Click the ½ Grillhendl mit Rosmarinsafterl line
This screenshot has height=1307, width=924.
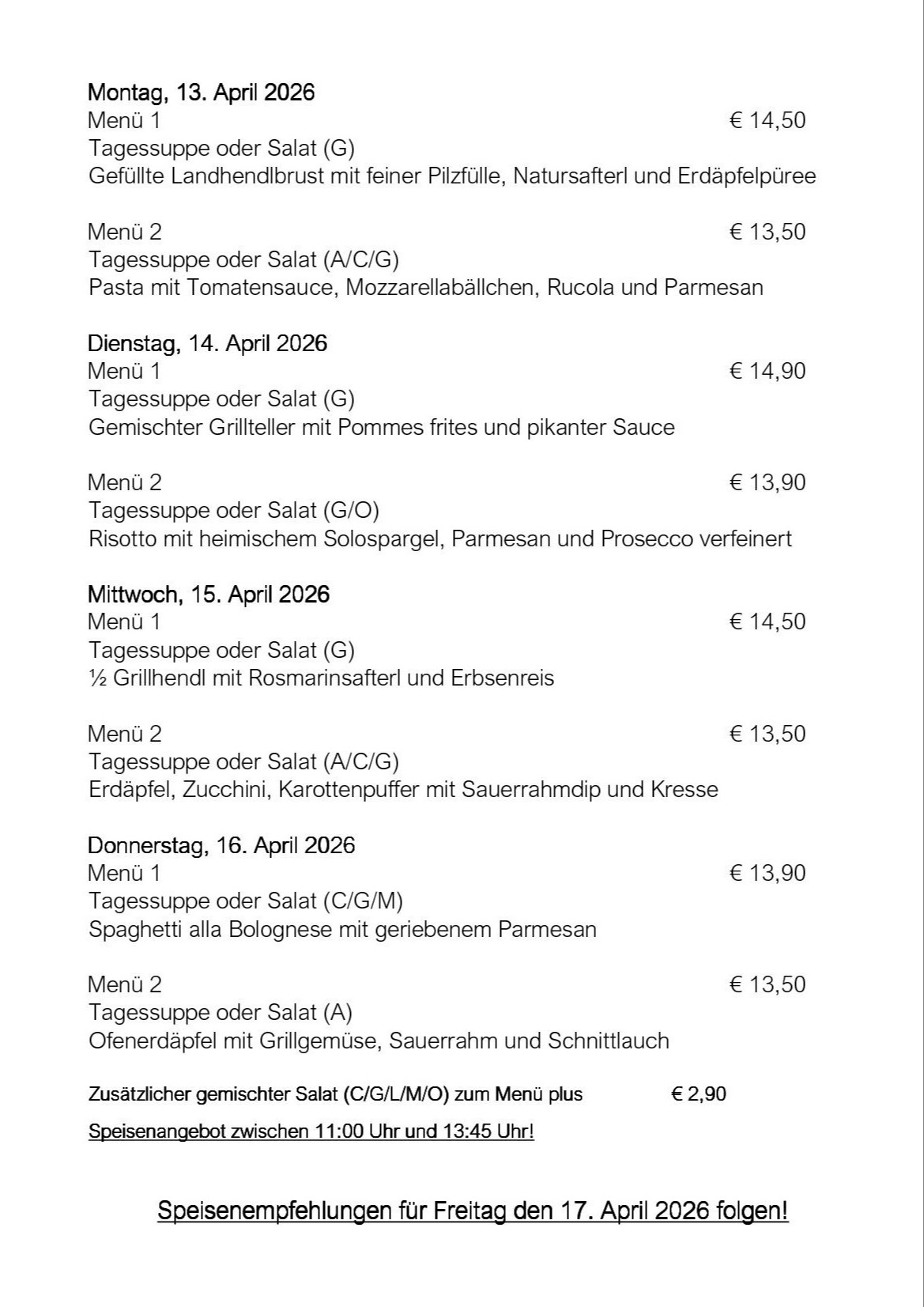[x=321, y=678]
